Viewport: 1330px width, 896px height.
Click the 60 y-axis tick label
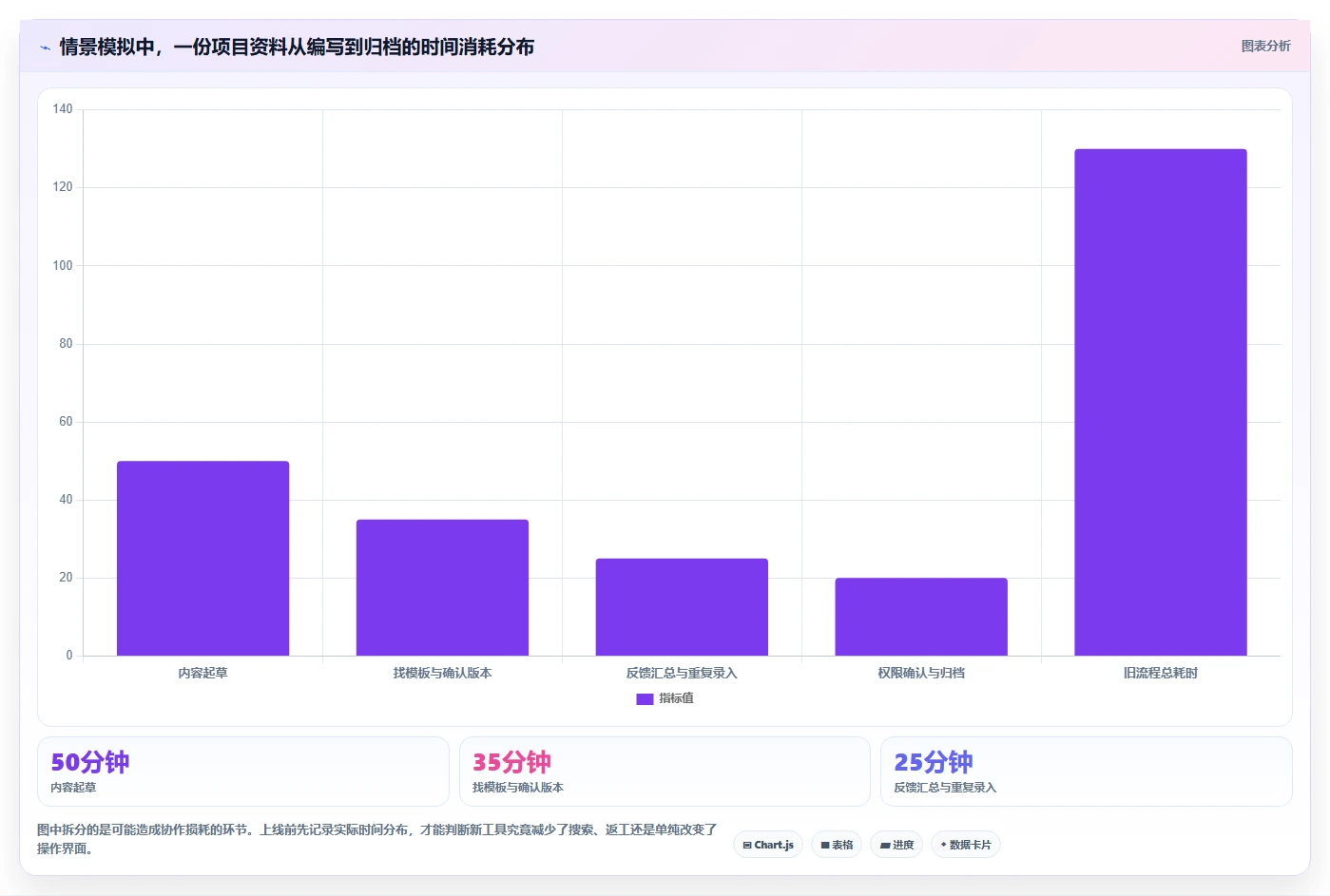coord(66,421)
